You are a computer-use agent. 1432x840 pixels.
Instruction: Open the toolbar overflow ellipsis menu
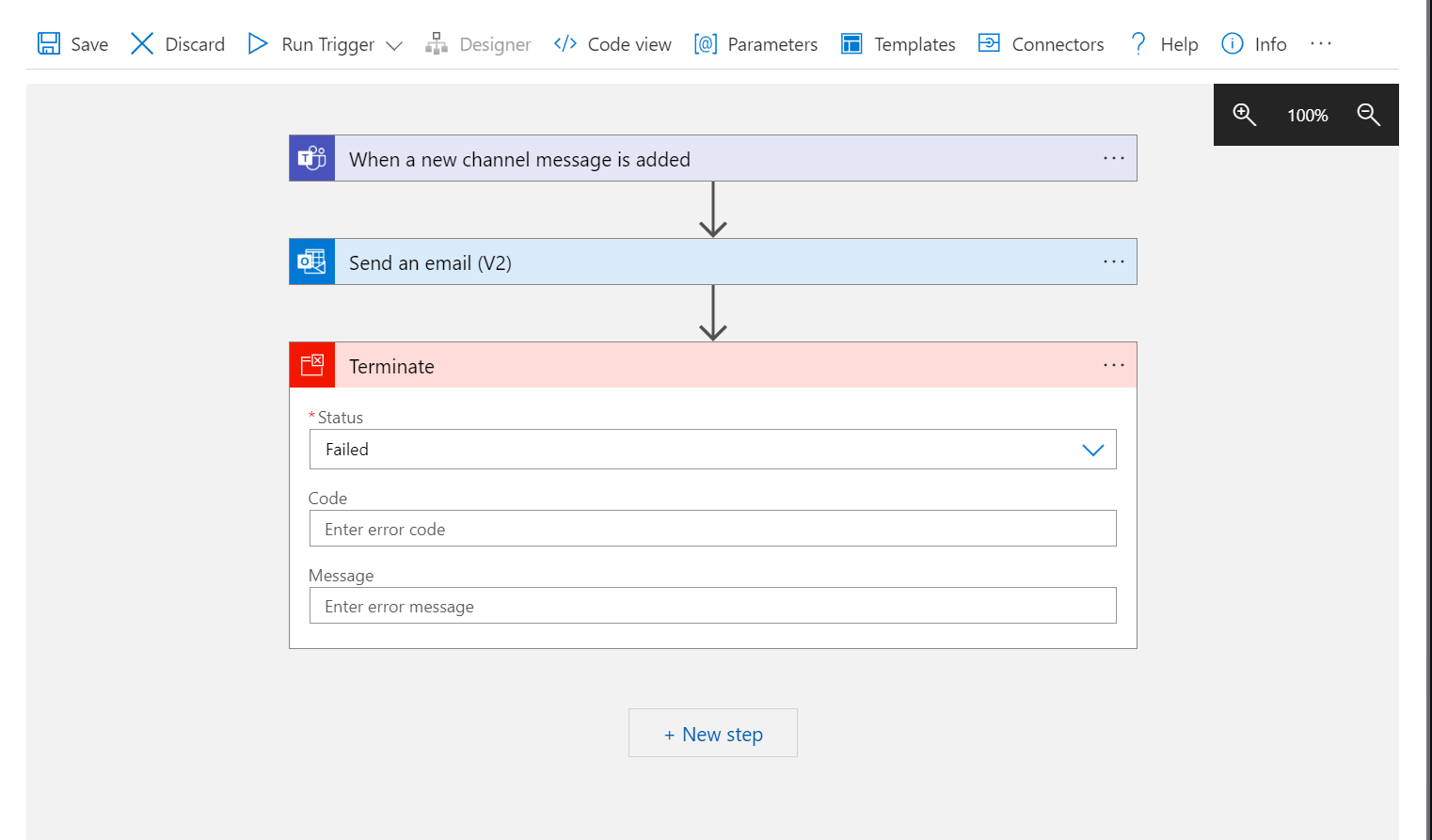[x=1321, y=43]
